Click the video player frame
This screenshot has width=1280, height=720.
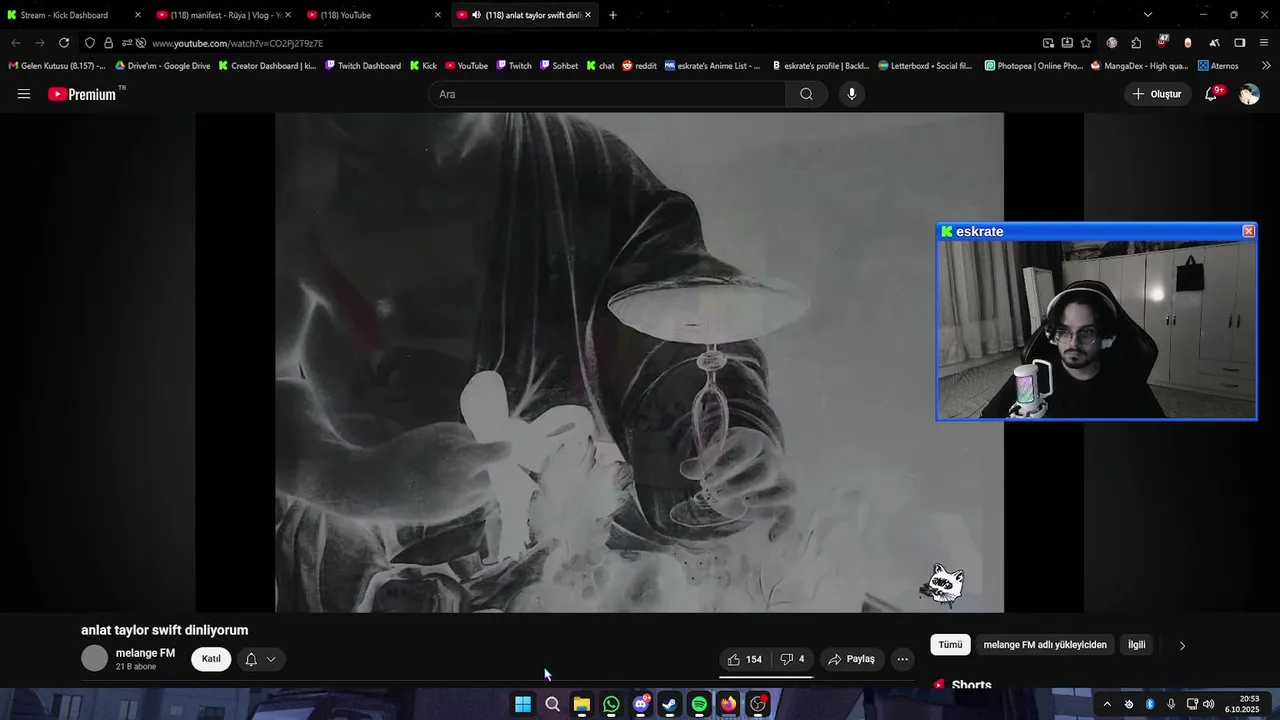(x=639, y=362)
